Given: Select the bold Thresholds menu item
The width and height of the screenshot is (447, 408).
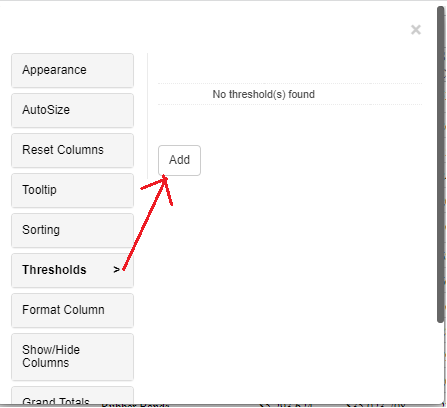Looking at the screenshot, I should click(x=72, y=270).
